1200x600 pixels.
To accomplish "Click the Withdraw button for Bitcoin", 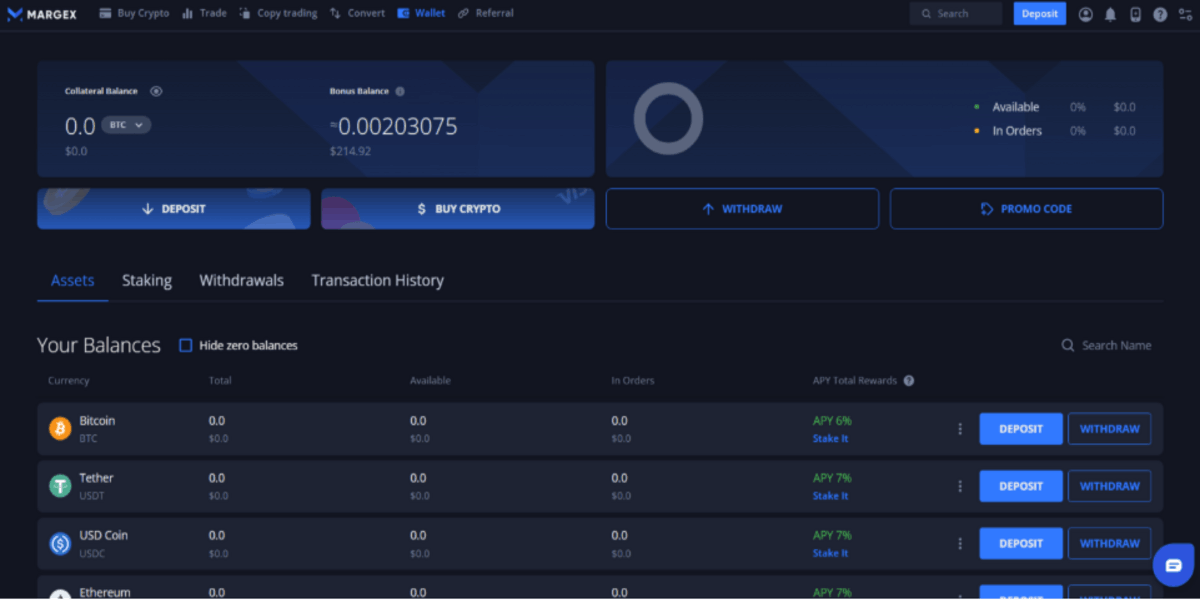I will click(1109, 428).
